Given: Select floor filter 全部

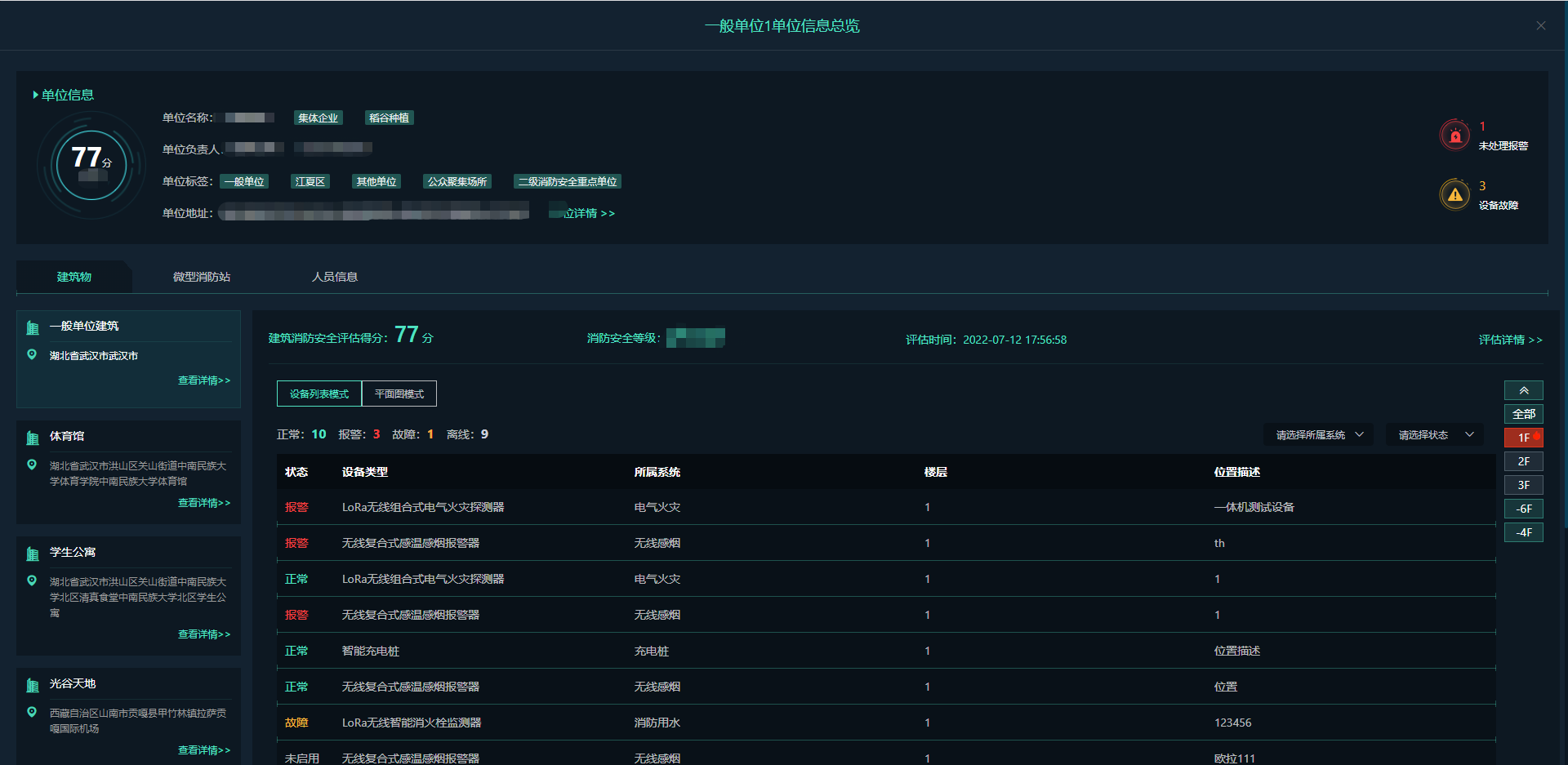Looking at the screenshot, I should coord(1524,414).
